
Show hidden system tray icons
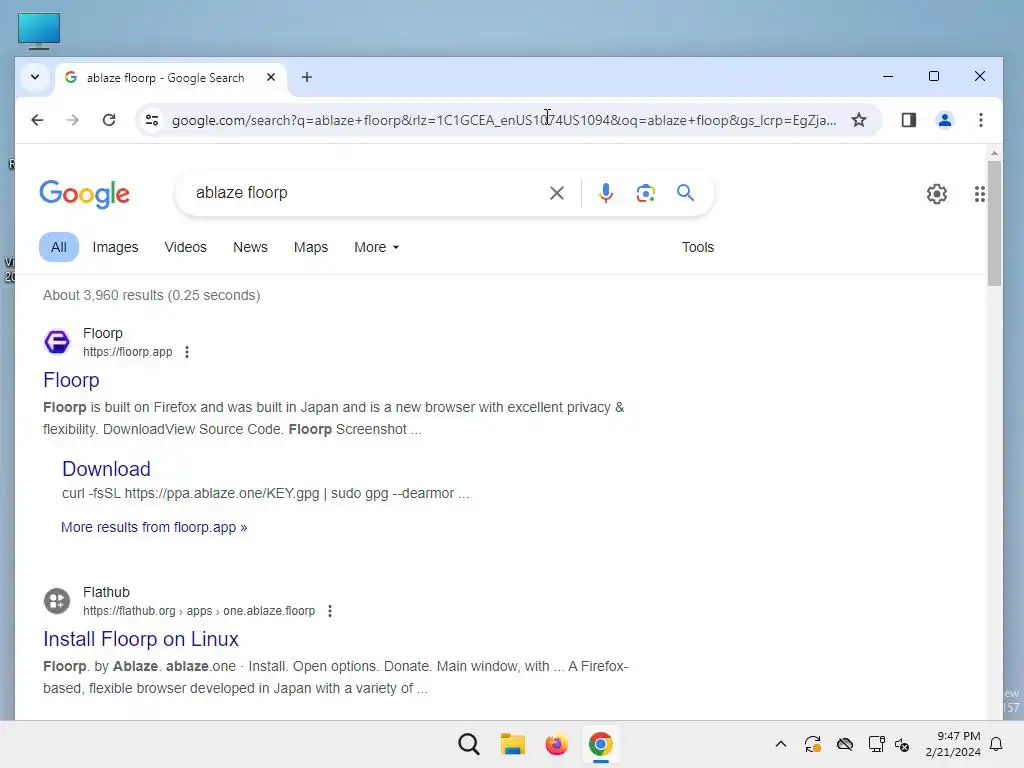tap(780, 744)
